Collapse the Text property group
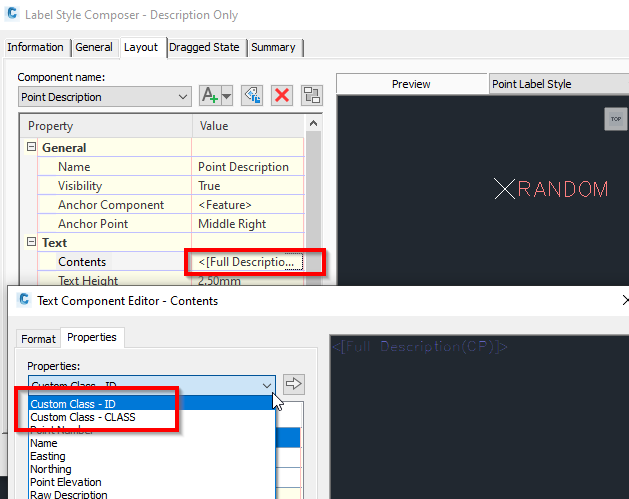Viewport: 629px width, 499px height. [31, 242]
